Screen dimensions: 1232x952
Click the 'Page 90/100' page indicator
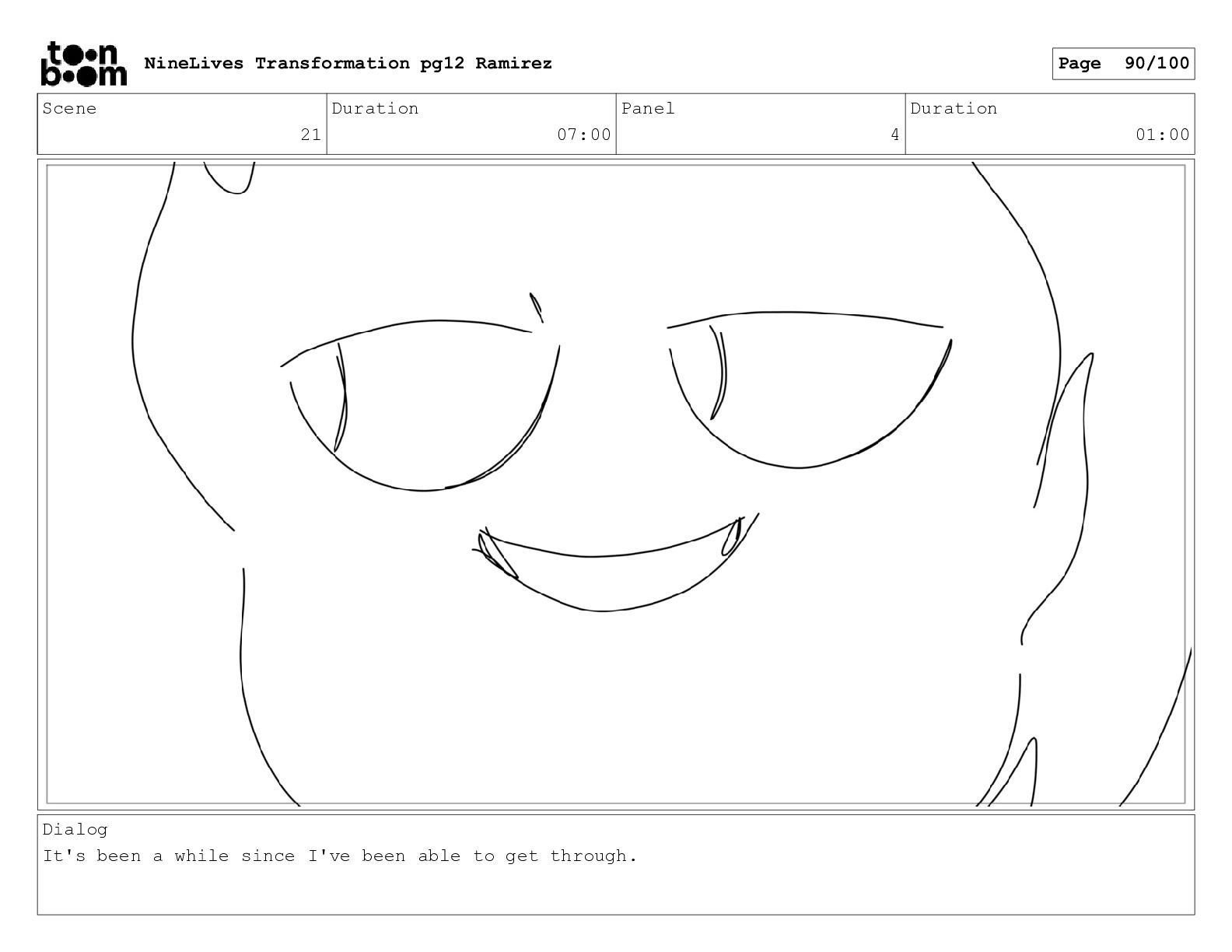point(1123,64)
